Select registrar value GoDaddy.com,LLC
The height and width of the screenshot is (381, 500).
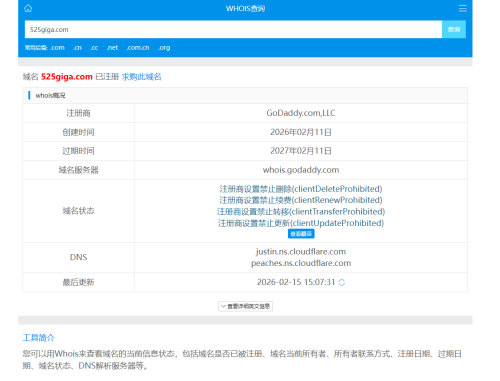[301, 113]
